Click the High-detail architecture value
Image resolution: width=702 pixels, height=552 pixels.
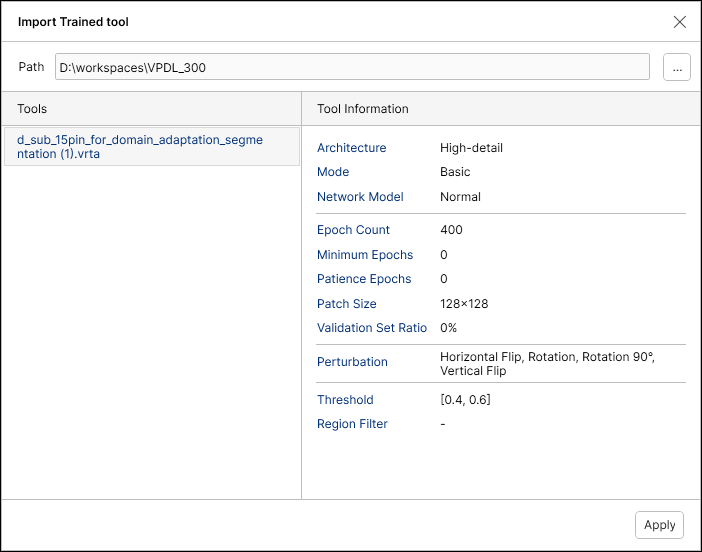click(x=471, y=148)
